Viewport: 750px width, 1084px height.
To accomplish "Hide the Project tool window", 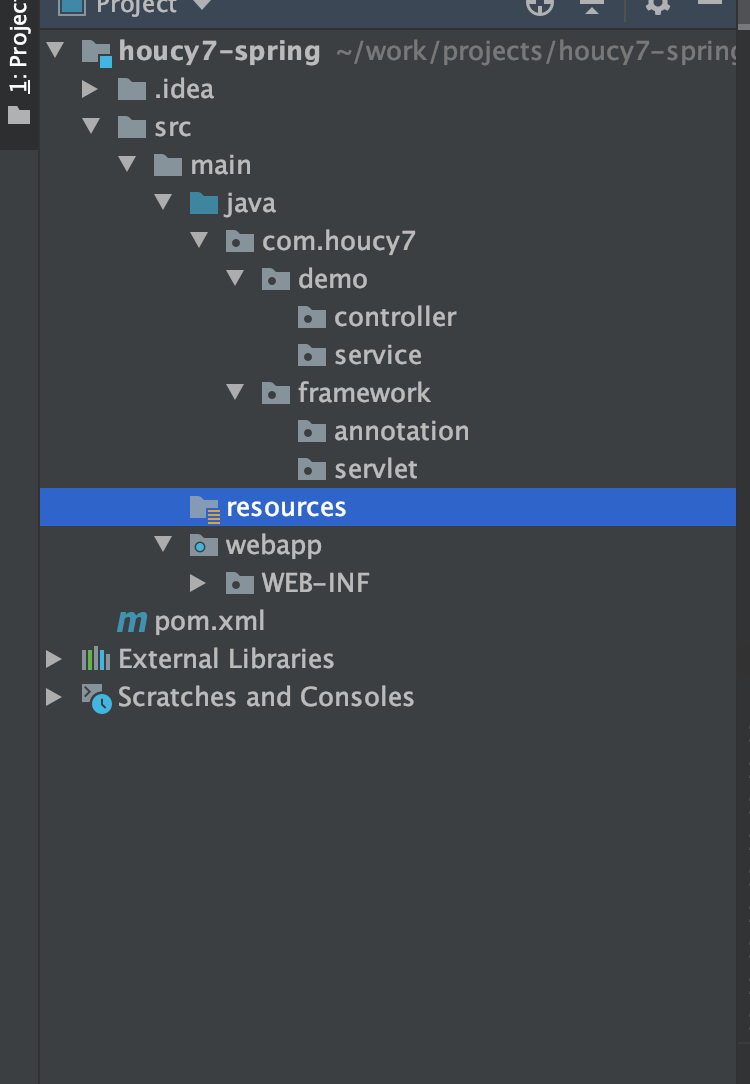I will click(710, 4).
